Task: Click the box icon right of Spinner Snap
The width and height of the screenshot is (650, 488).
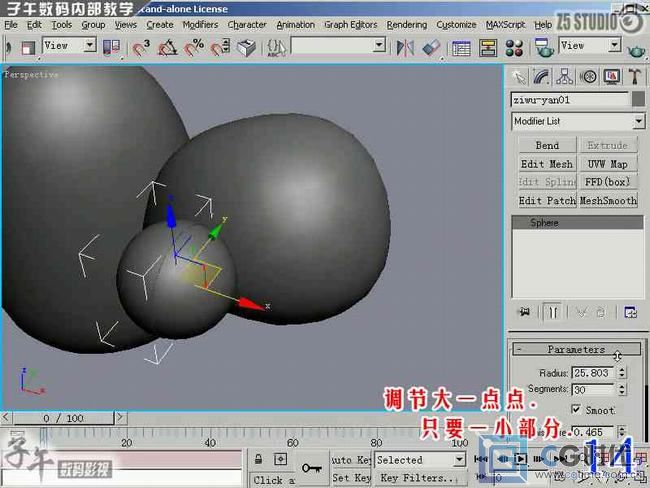Action: point(246,47)
